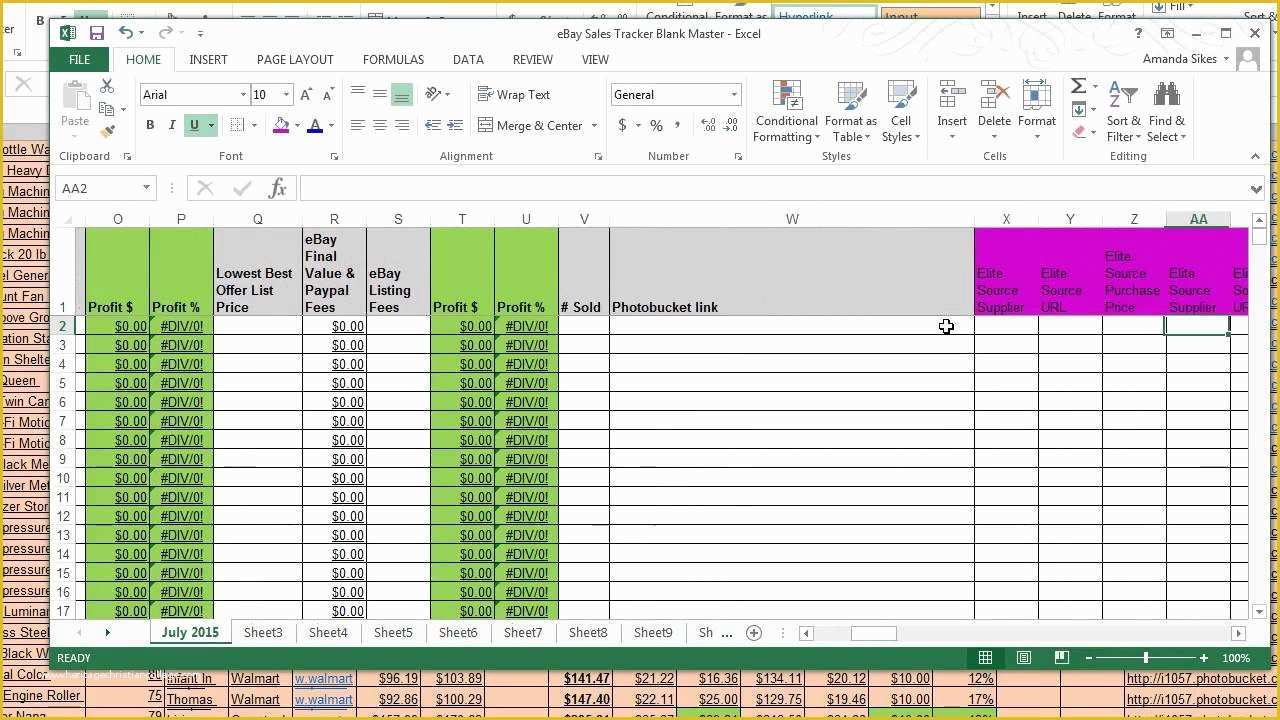This screenshot has width=1280, height=720.
Task: Open the fill color dropdown arrow
Action: coord(297,126)
